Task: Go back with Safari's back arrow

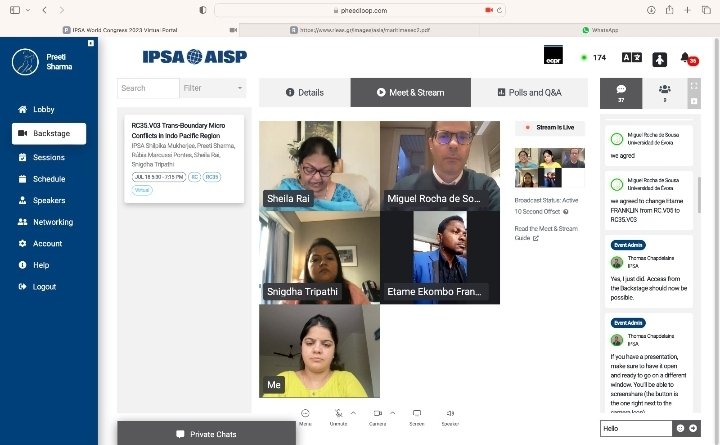Action: 44,10
